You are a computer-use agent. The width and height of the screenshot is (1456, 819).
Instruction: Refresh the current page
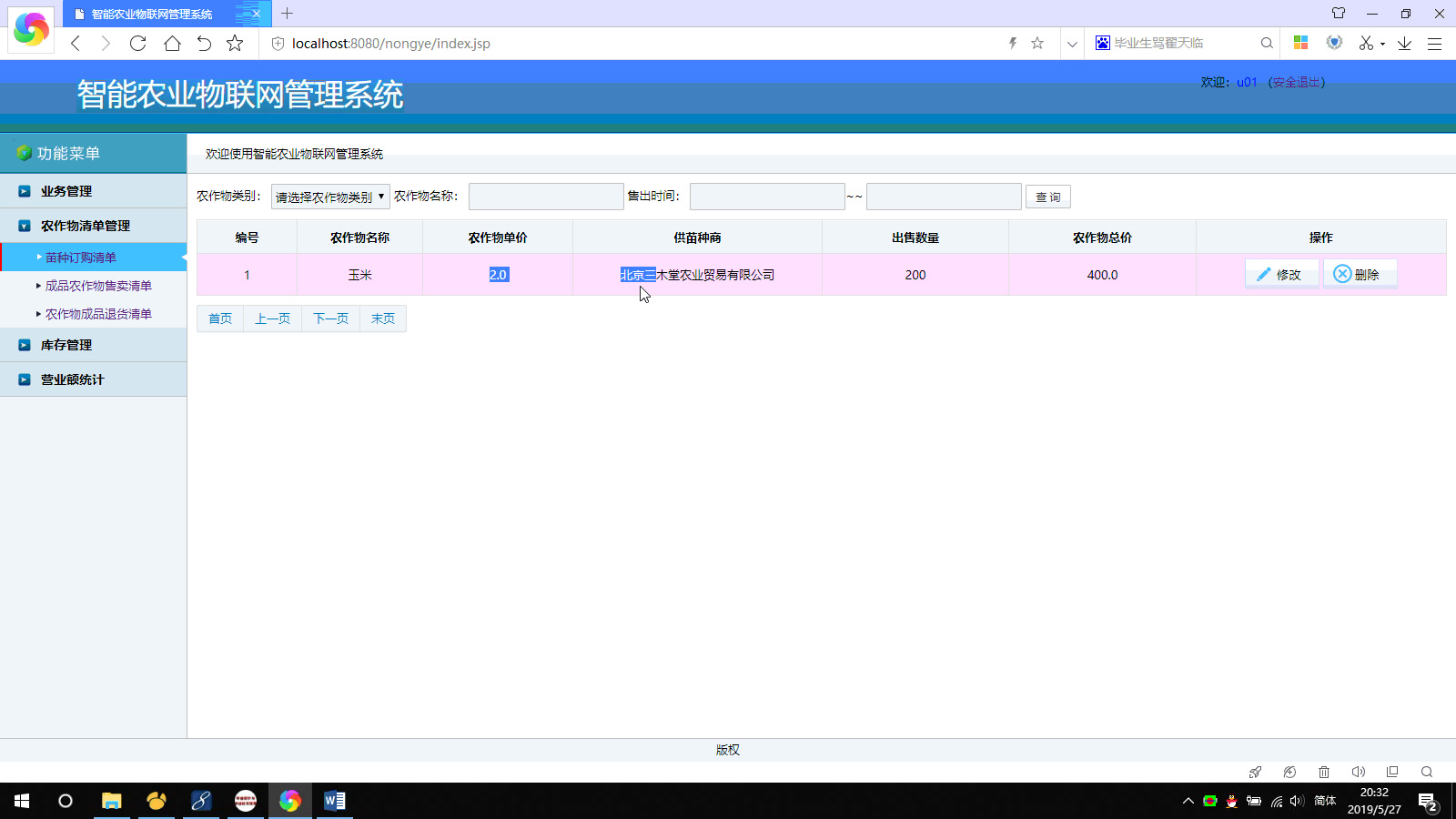(138, 43)
